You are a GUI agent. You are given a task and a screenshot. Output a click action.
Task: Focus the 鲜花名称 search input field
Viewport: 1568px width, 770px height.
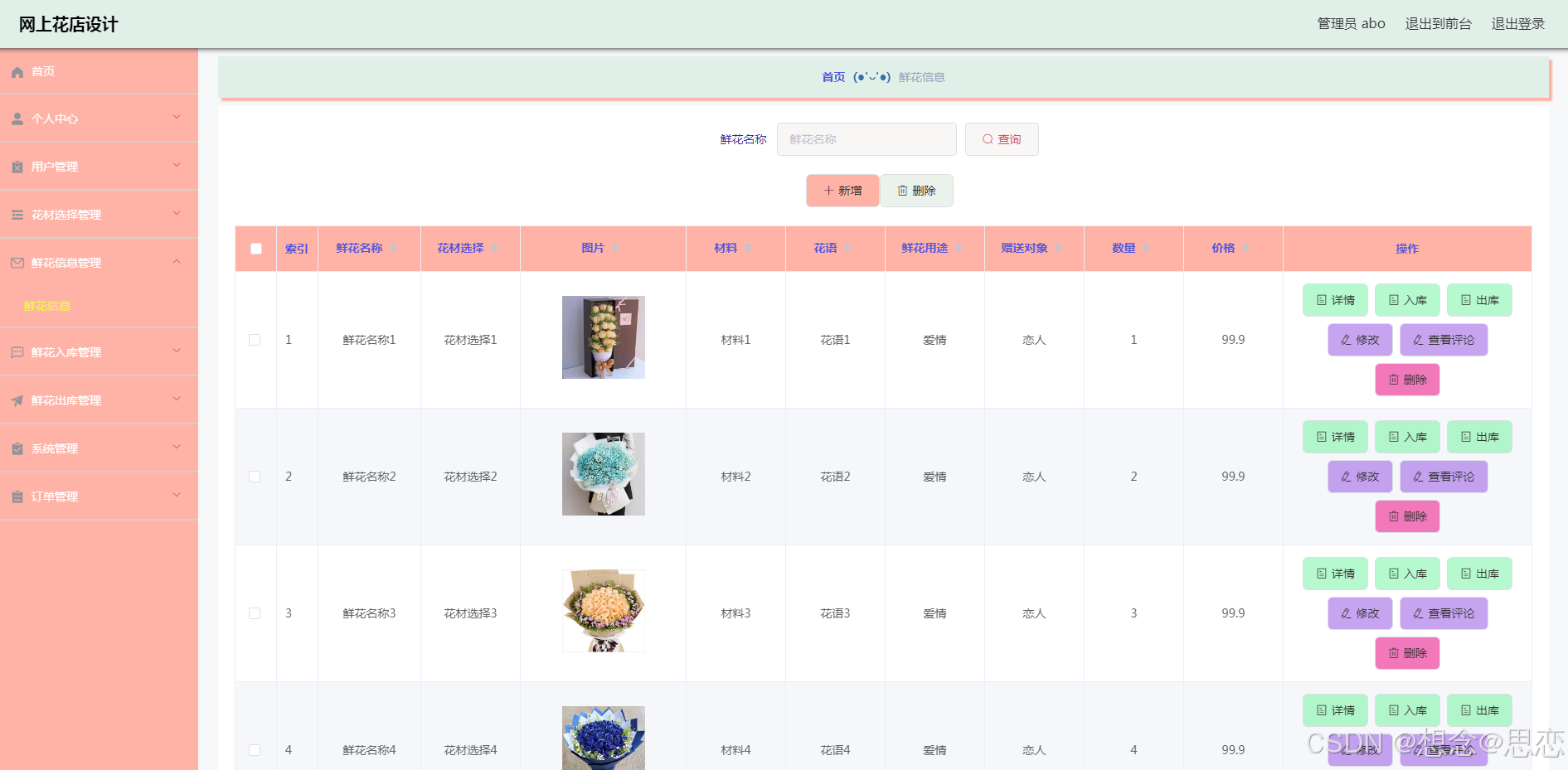pyautogui.click(x=867, y=139)
